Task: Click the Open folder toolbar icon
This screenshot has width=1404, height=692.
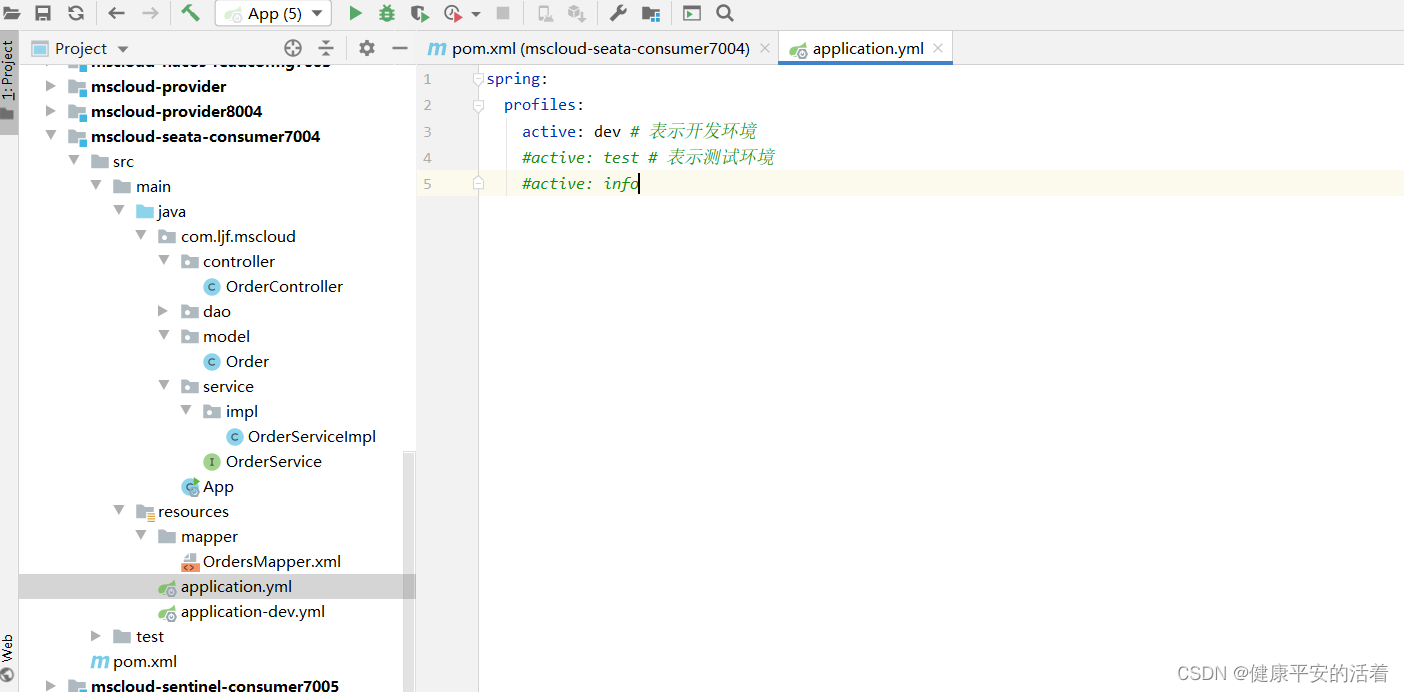Action: [11, 13]
